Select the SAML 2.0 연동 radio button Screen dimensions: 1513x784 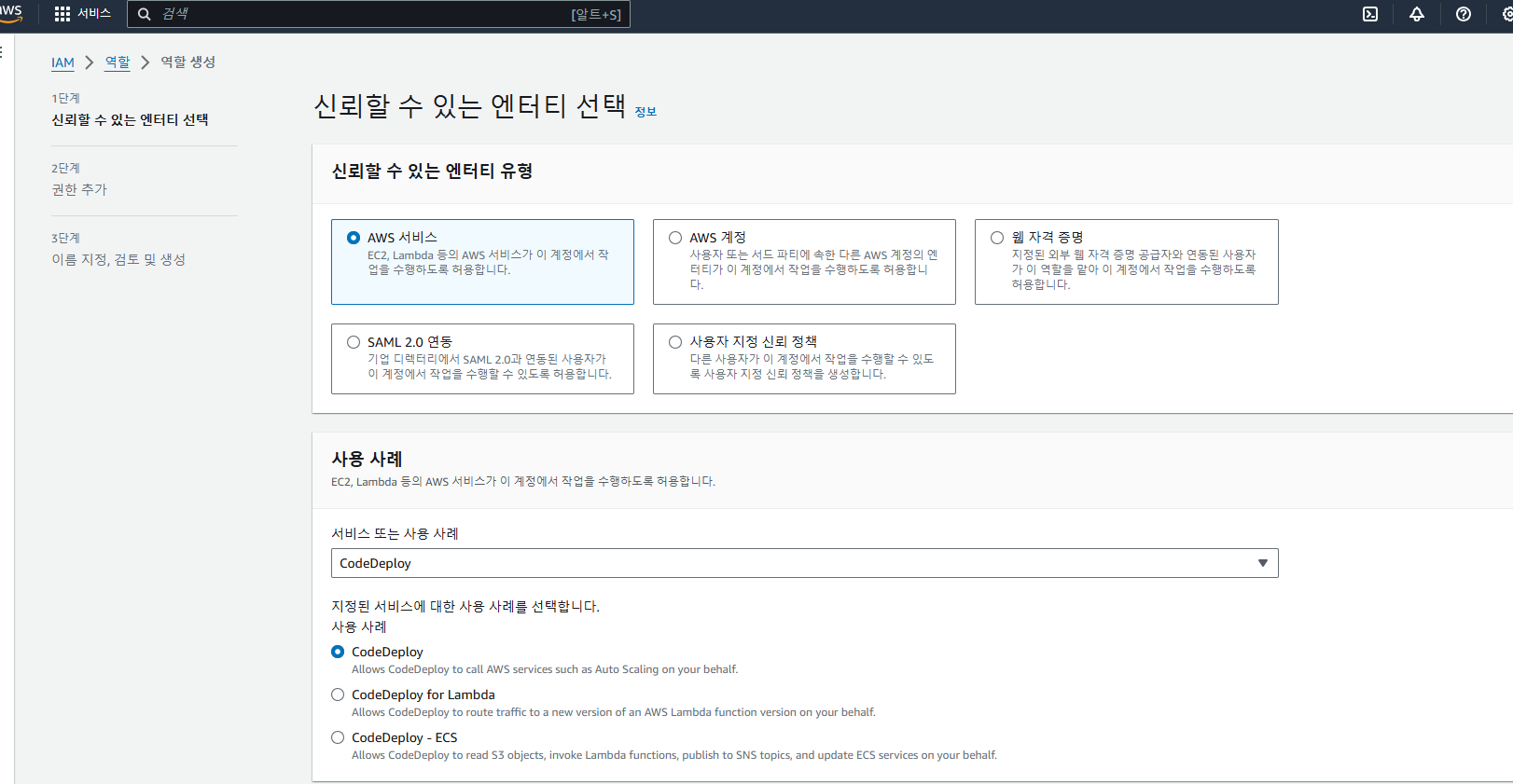[354, 342]
